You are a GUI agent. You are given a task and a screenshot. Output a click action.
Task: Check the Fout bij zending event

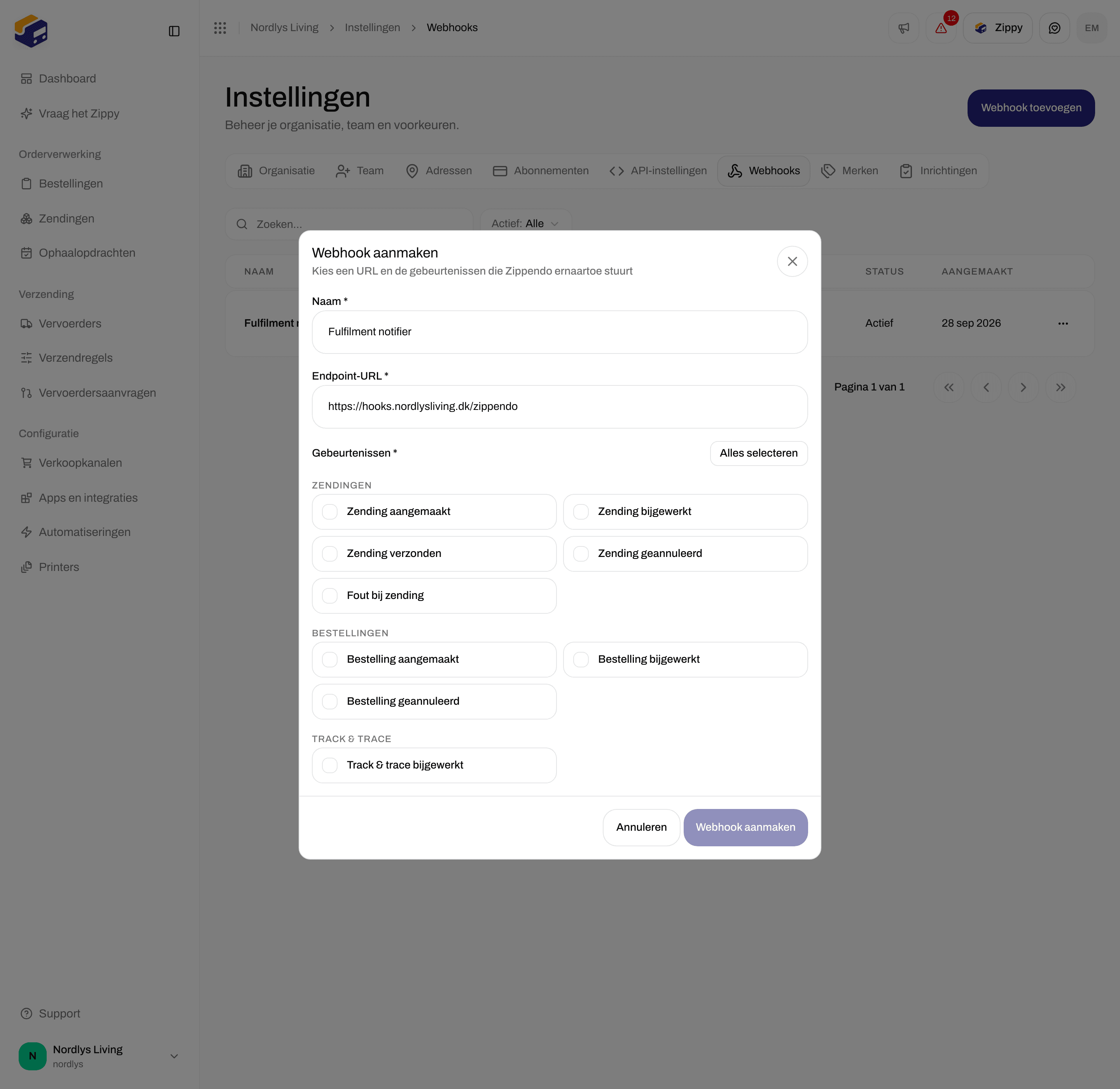(330, 596)
